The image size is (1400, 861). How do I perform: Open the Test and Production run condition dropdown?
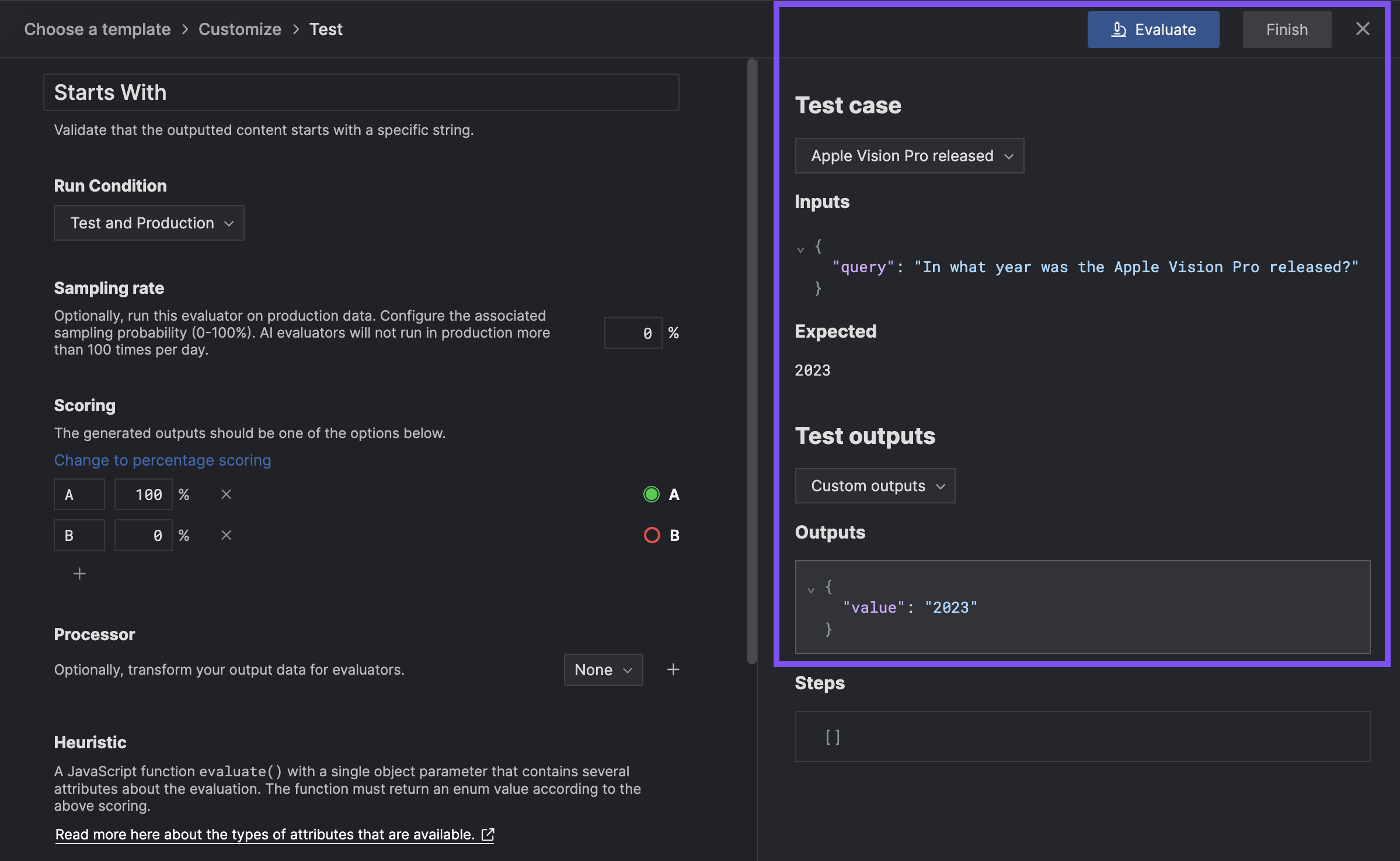tap(149, 223)
